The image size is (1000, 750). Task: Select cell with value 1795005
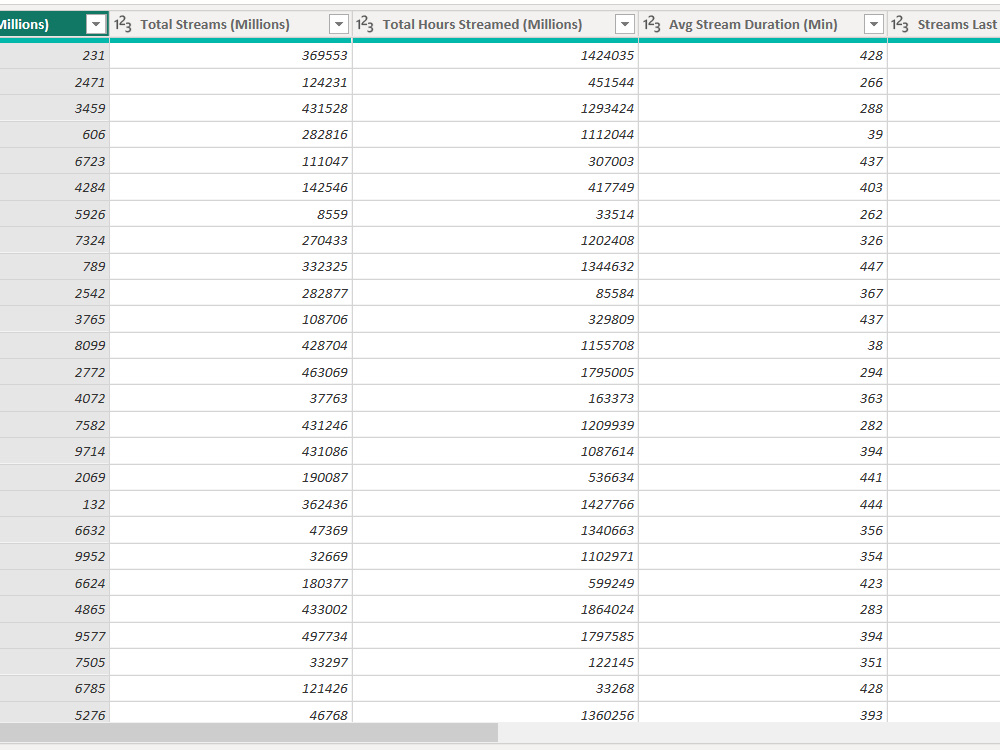point(496,372)
